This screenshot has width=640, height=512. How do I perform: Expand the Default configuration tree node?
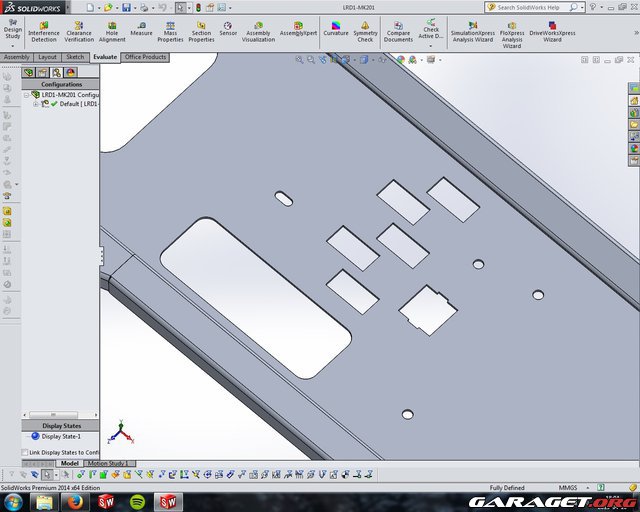[x=35, y=103]
